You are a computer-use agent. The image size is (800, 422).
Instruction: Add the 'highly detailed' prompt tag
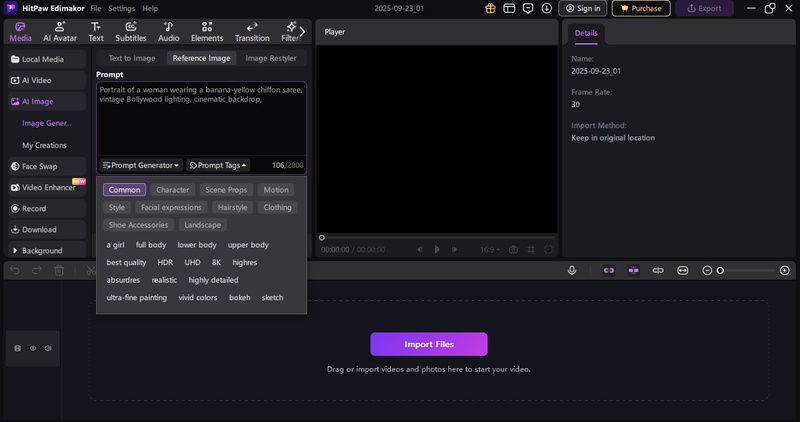[x=213, y=280]
